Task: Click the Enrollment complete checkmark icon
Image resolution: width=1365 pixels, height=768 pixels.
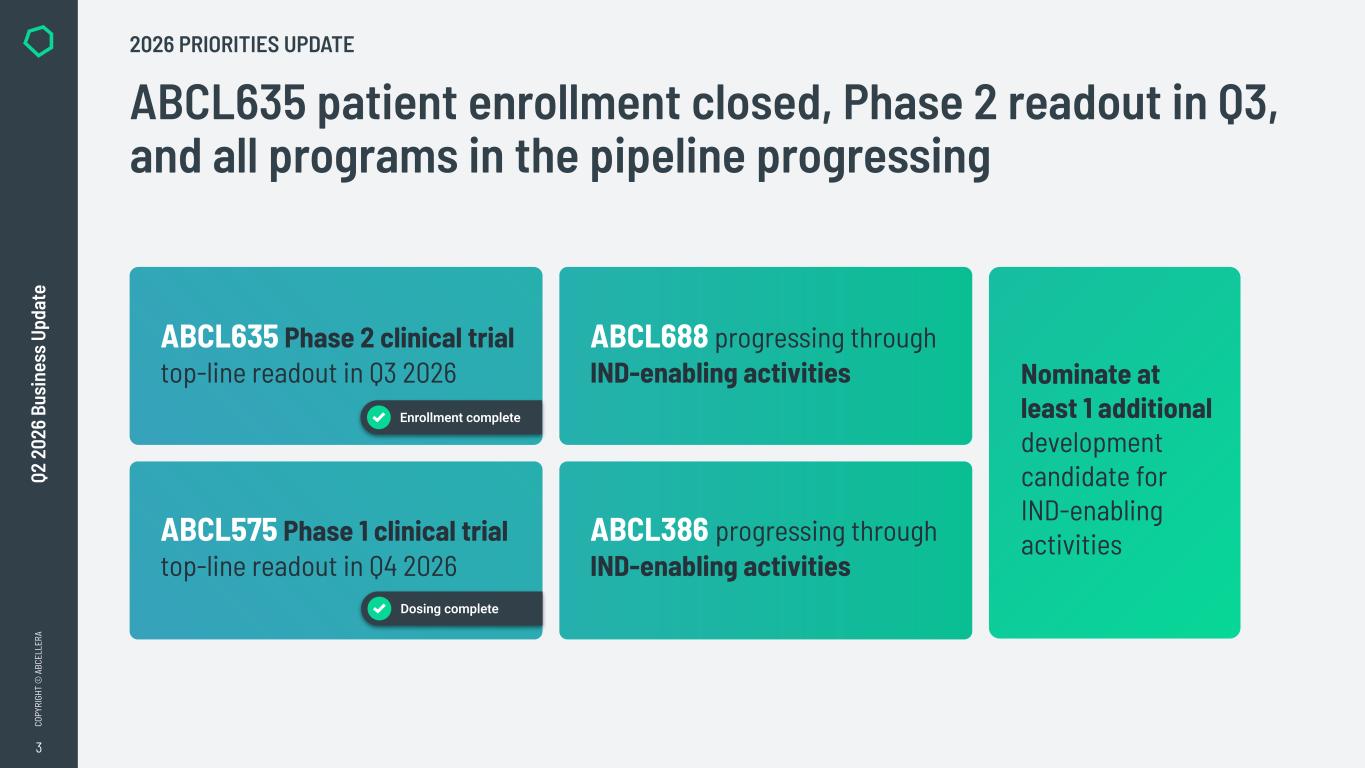Action: (x=379, y=417)
